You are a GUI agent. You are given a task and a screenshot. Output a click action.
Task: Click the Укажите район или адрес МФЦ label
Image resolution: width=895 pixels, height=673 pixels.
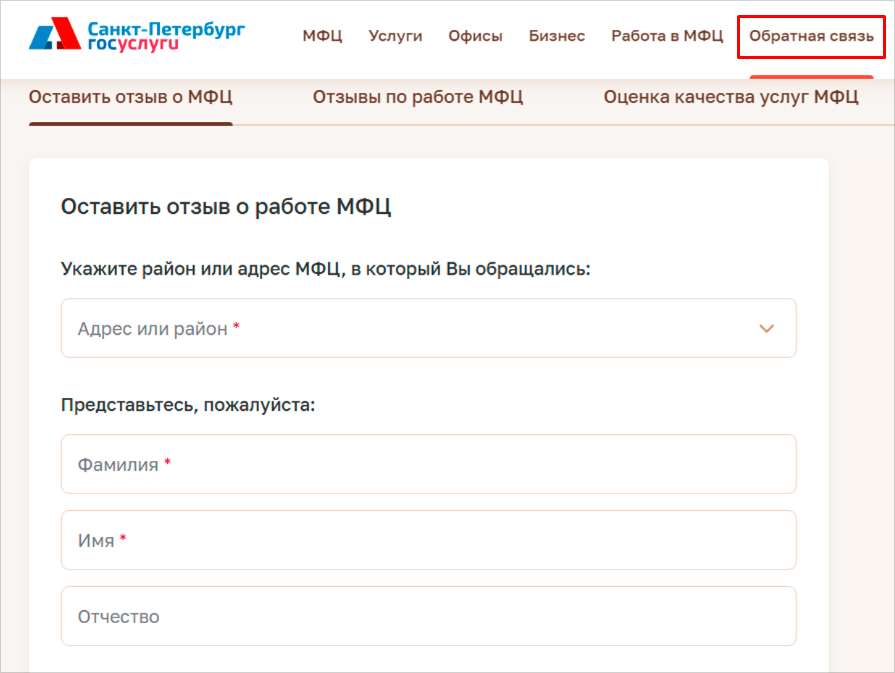click(x=326, y=269)
